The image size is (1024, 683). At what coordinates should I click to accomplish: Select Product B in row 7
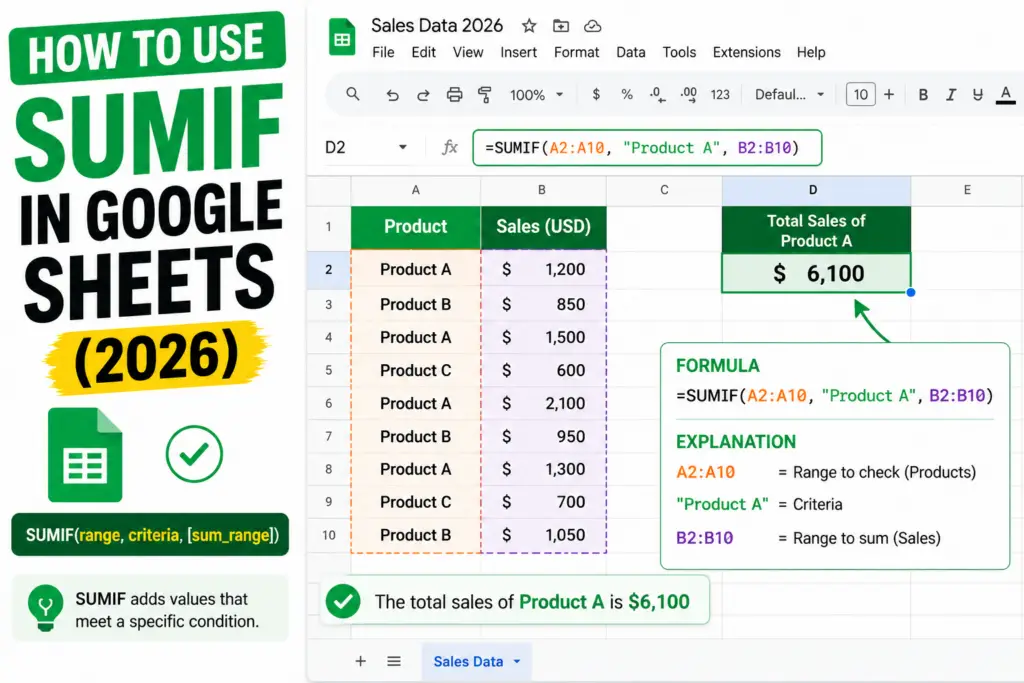coord(415,436)
